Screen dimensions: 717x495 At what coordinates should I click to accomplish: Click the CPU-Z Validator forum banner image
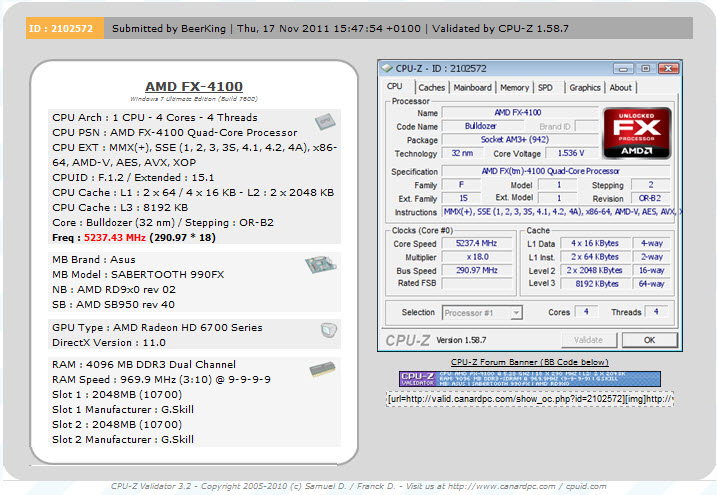[530, 379]
